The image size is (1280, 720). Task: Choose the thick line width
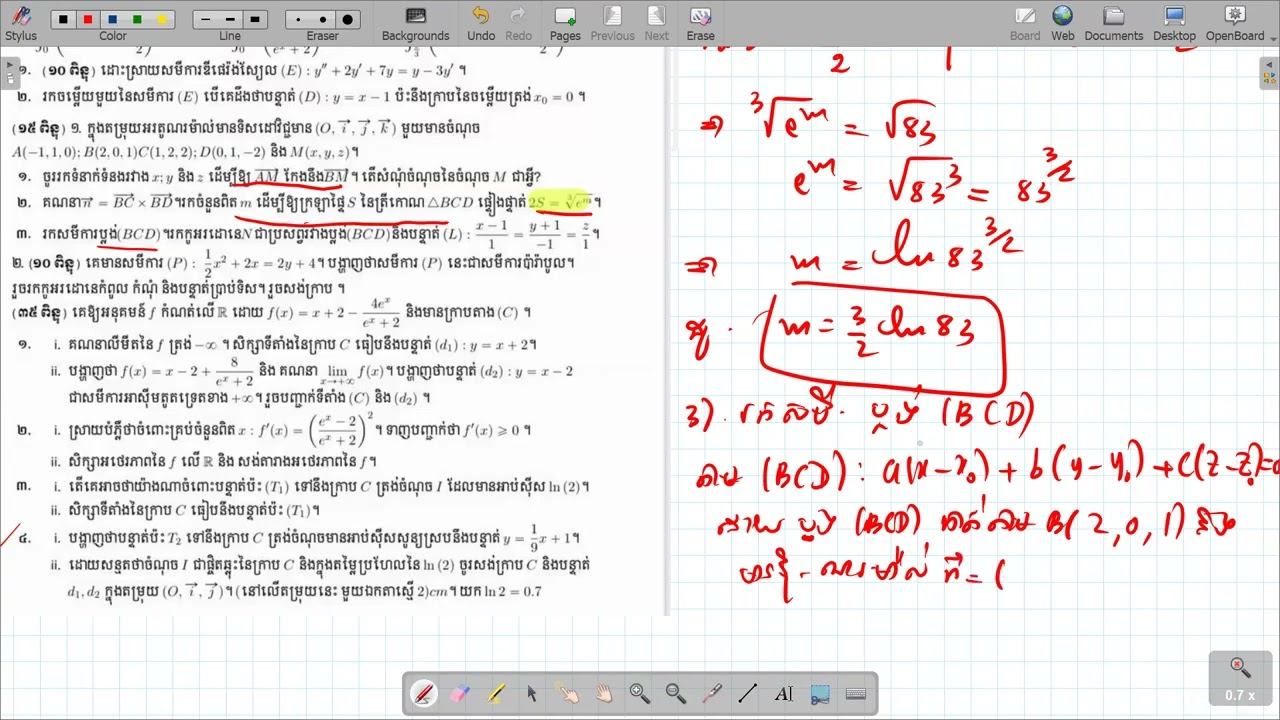coord(254,20)
